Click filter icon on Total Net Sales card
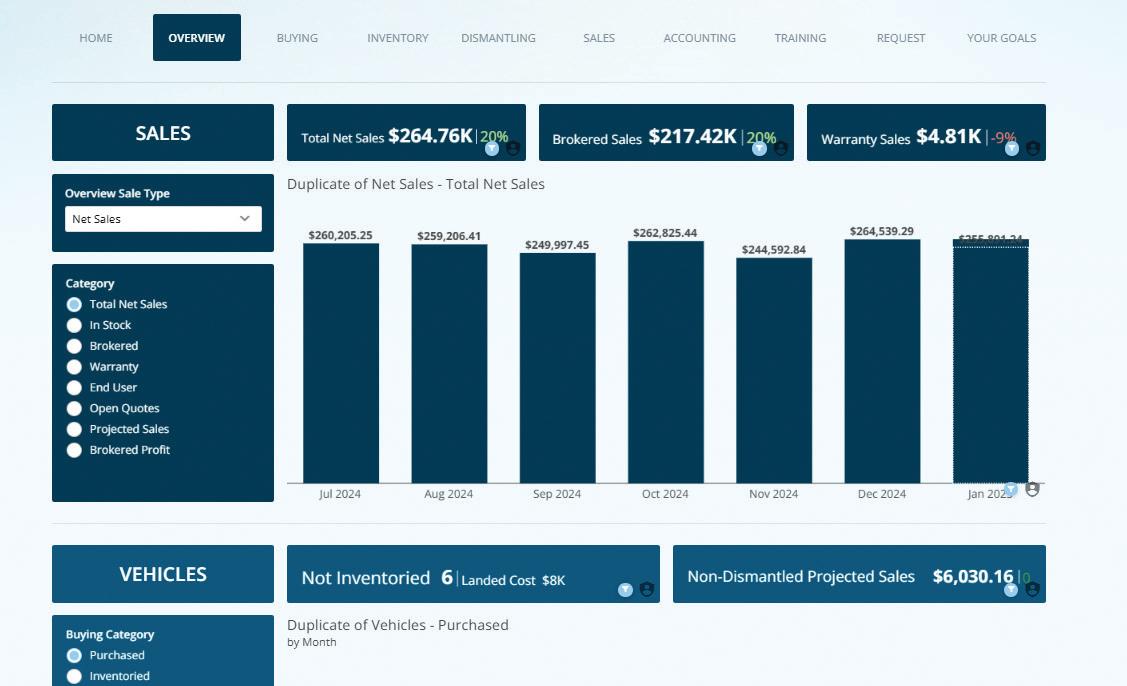This screenshot has width=1127, height=686. point(492,149)
